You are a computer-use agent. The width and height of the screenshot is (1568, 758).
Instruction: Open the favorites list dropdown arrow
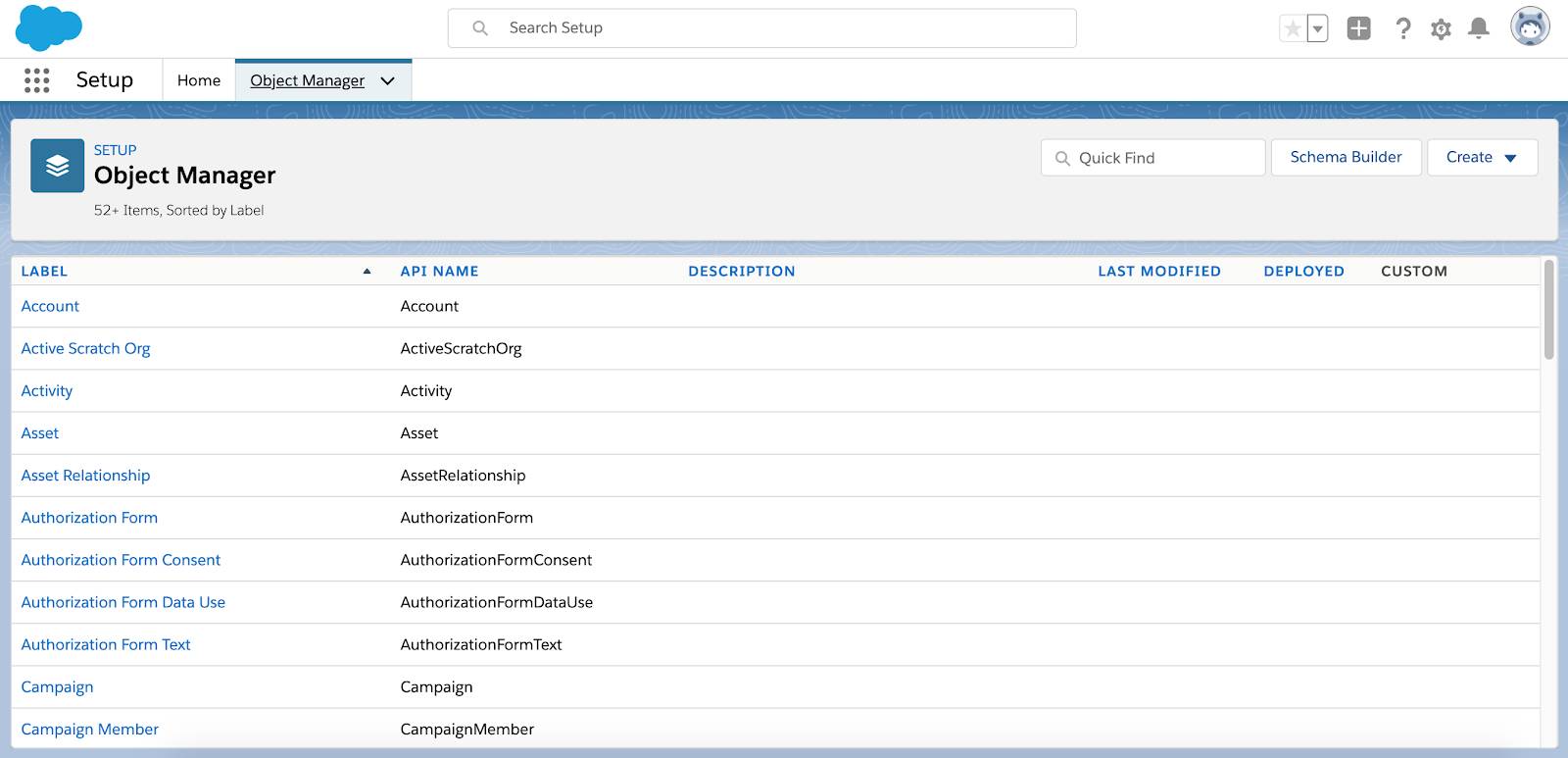[x=1318, y=28]
